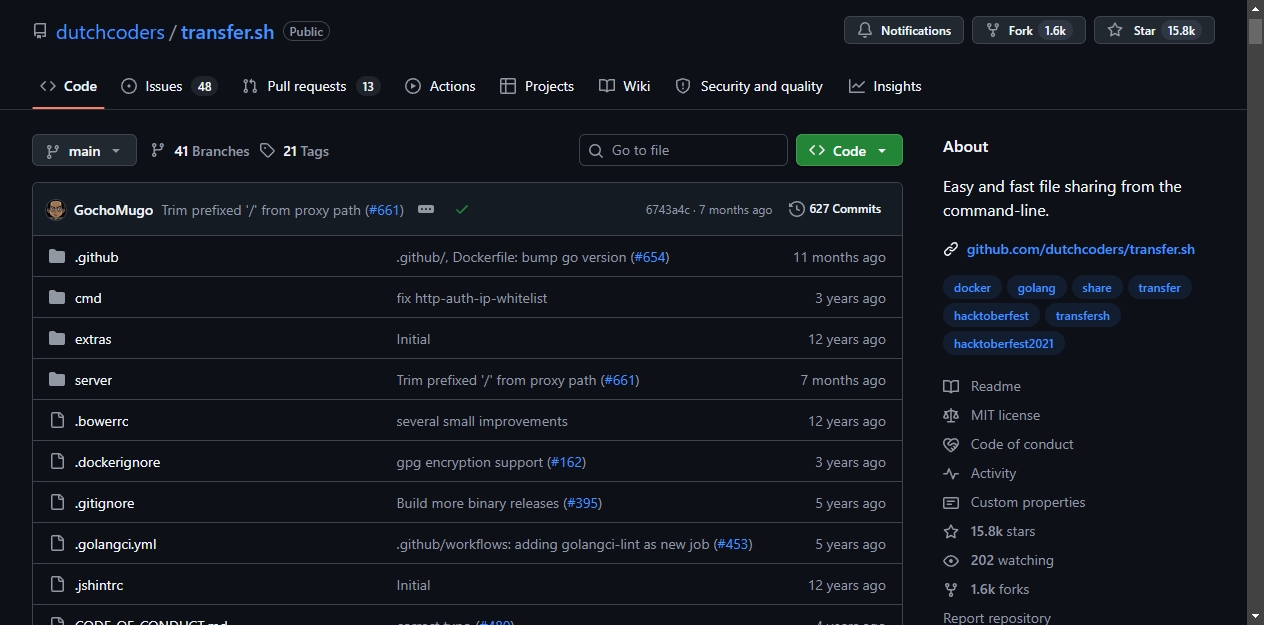
Task: Open commit hash 6743a4c
Action: click(668, 210)
